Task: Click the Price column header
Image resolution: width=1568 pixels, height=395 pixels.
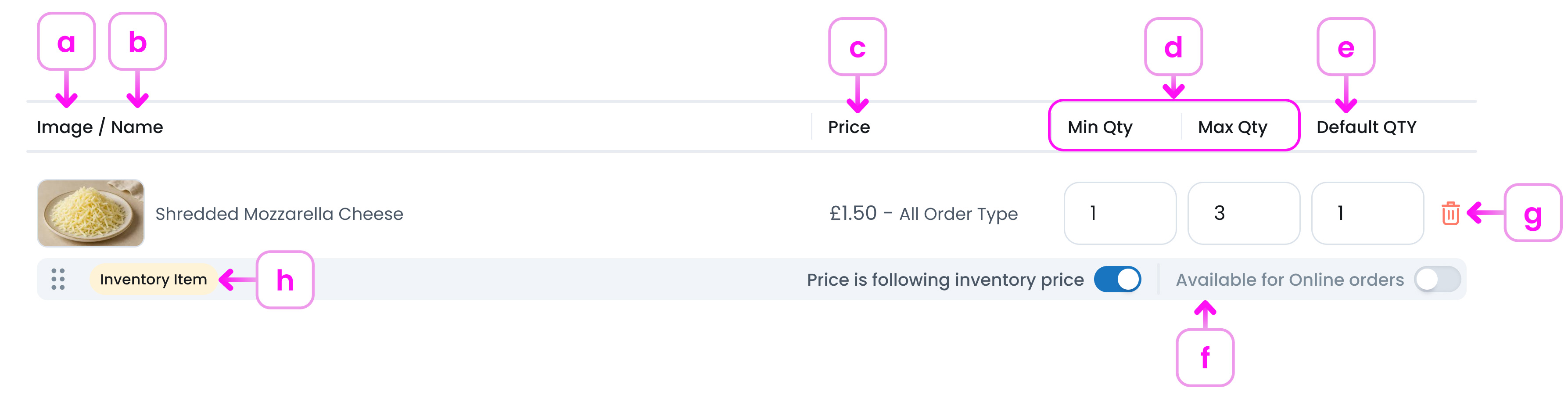Action: tap(849, 127)
